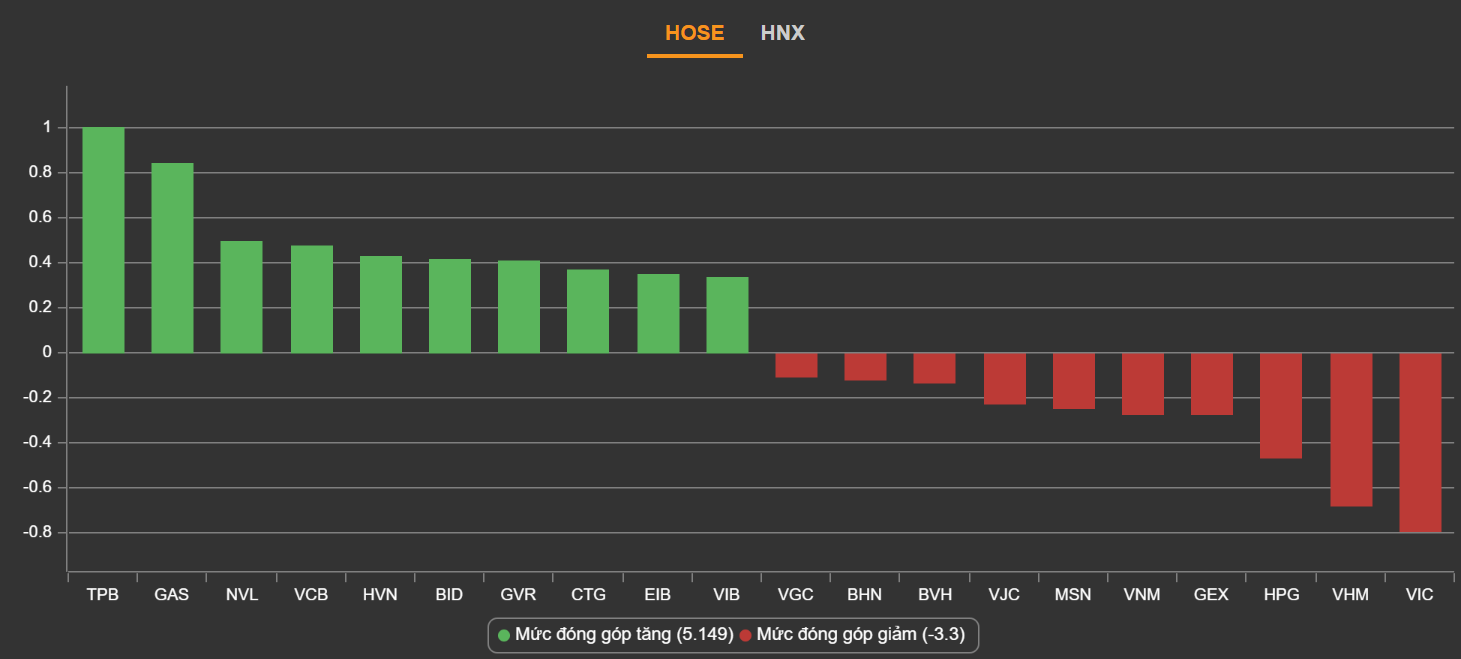Click the red VIC bar

[1419, 442]
